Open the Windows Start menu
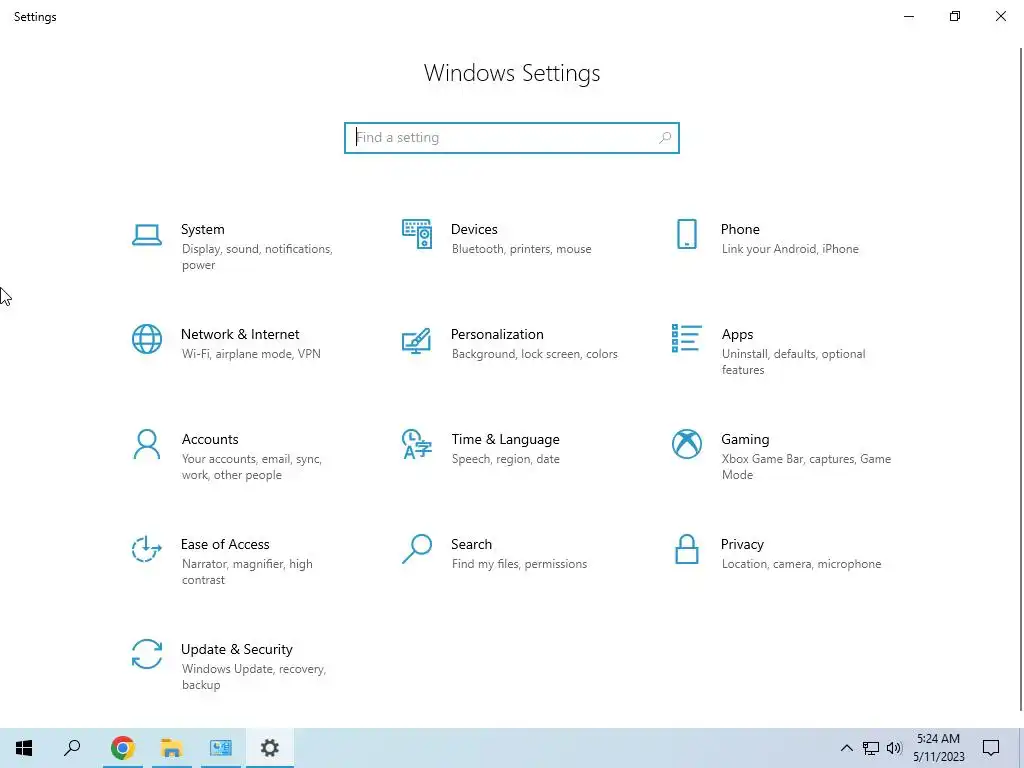The width and height of the screenshot is (1024, 768). pyautogui.click(x=24, y=748)
